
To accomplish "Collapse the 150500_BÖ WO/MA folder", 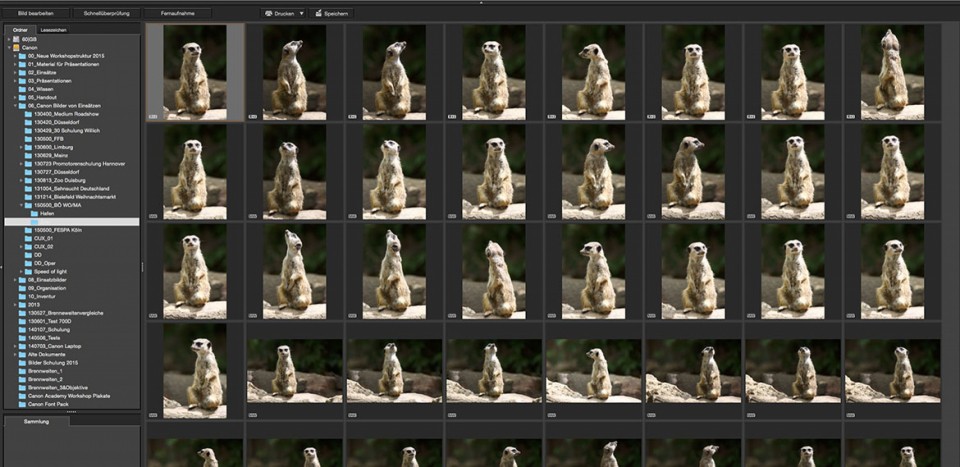I will [x=21, y=205].
